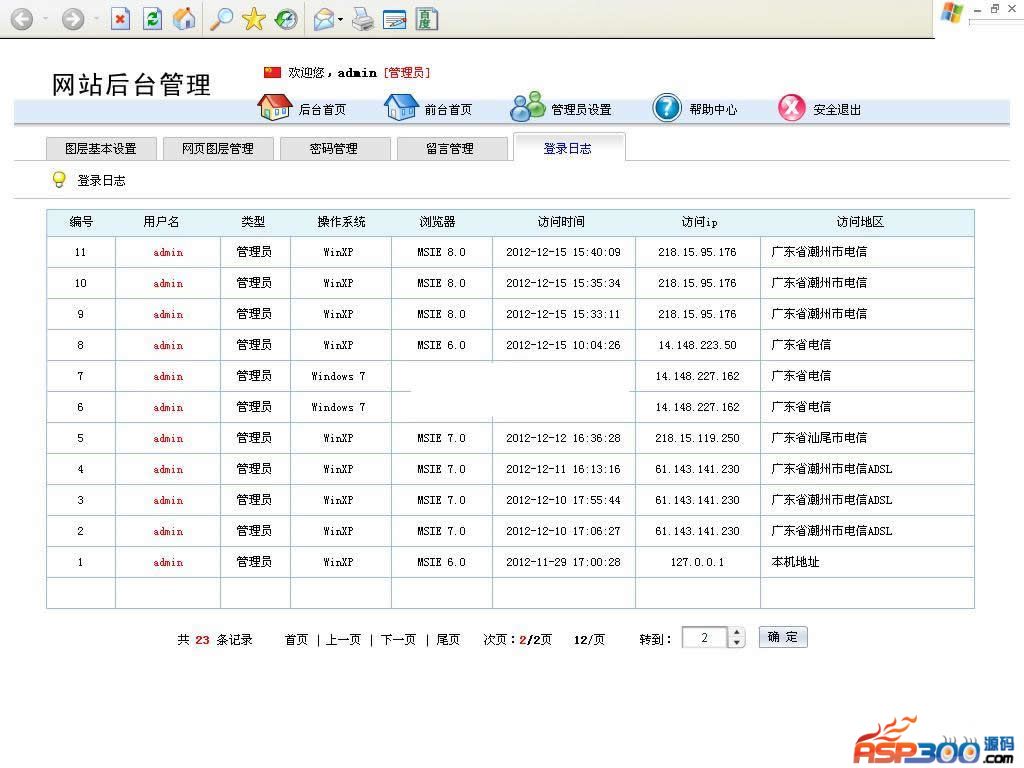Open Search with magnifier icon

tap(221, 19)
